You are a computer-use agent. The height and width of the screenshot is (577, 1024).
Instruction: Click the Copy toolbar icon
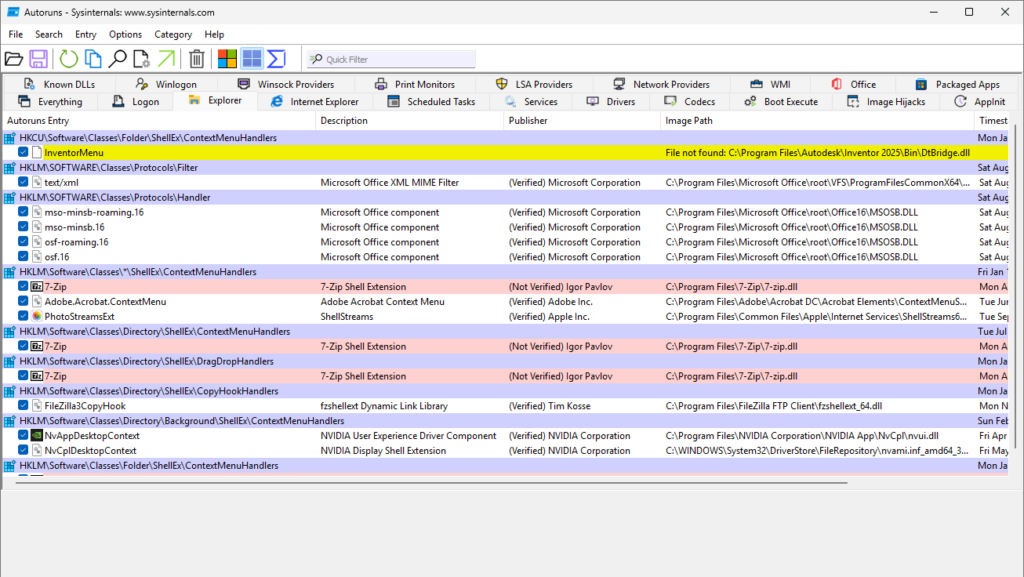tap(93, 59)
